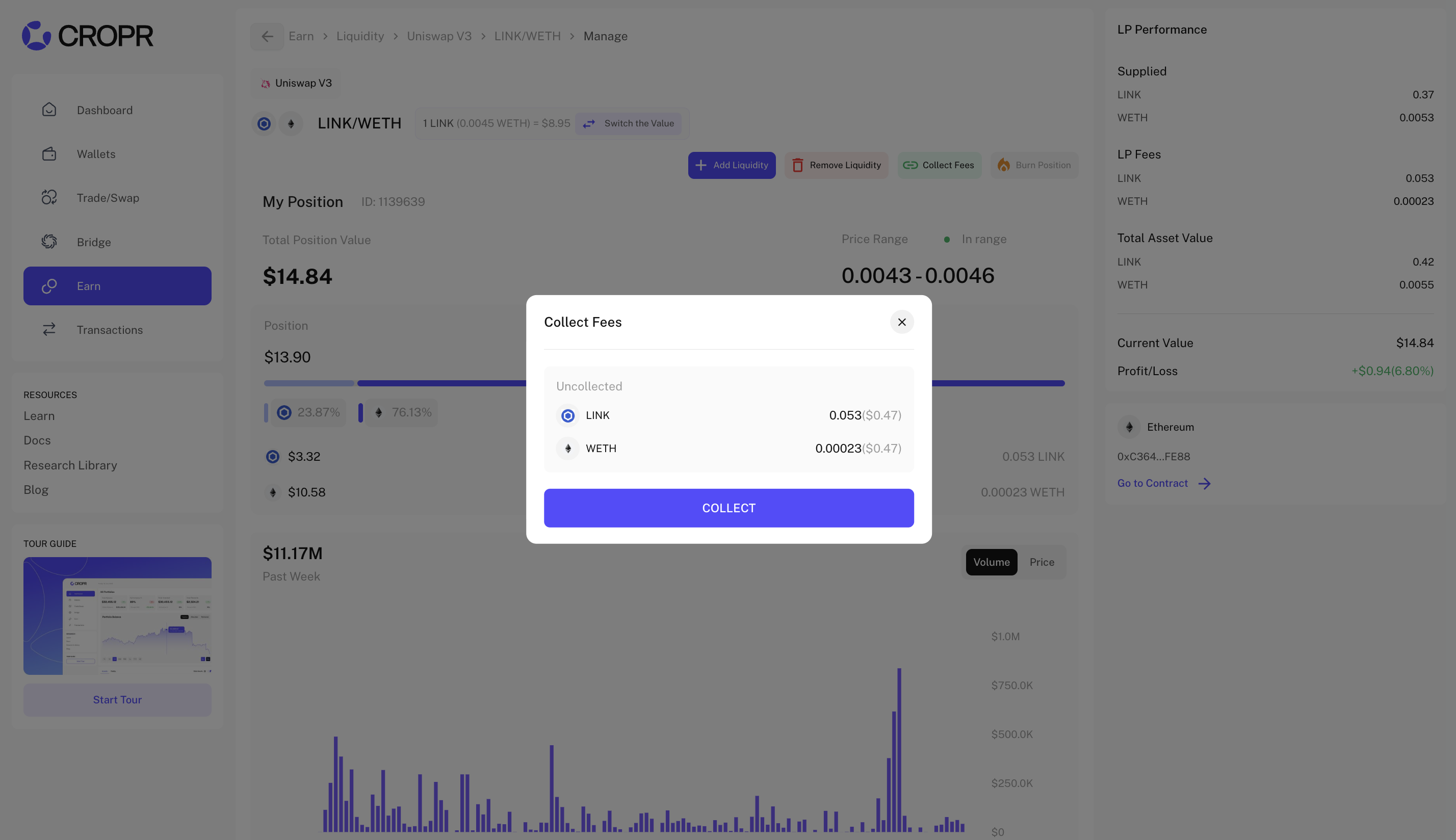Select the Earn sidebar item
Screen dimensions: 1456x840
(117, 285)
